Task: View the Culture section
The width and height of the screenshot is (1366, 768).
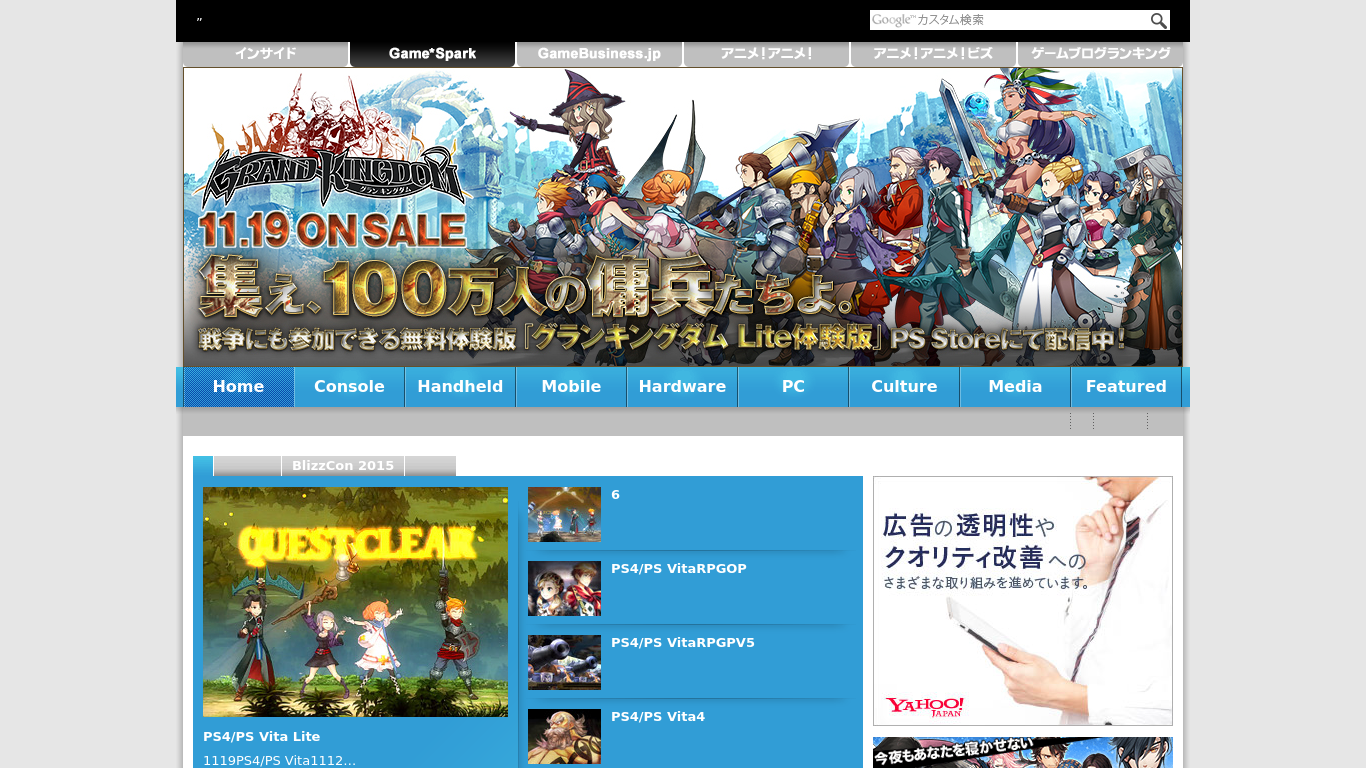Action: pyautogui.click(x=904, y=386)
